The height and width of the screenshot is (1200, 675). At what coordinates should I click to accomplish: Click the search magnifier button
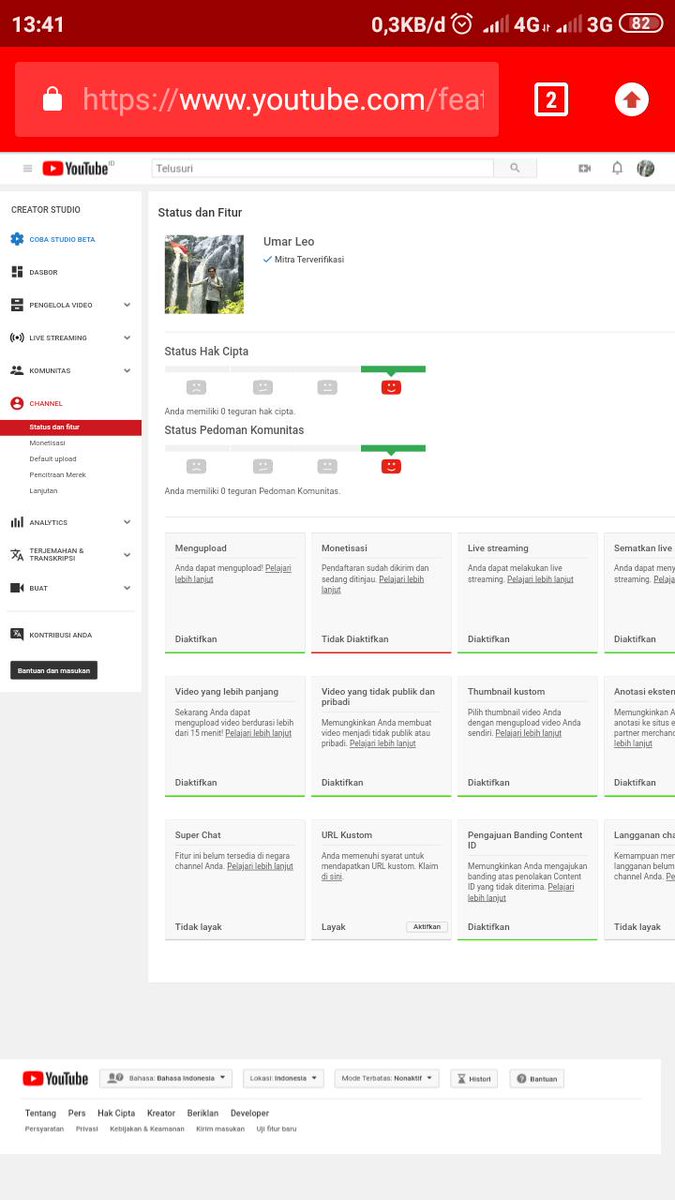(x=515, y=168)
